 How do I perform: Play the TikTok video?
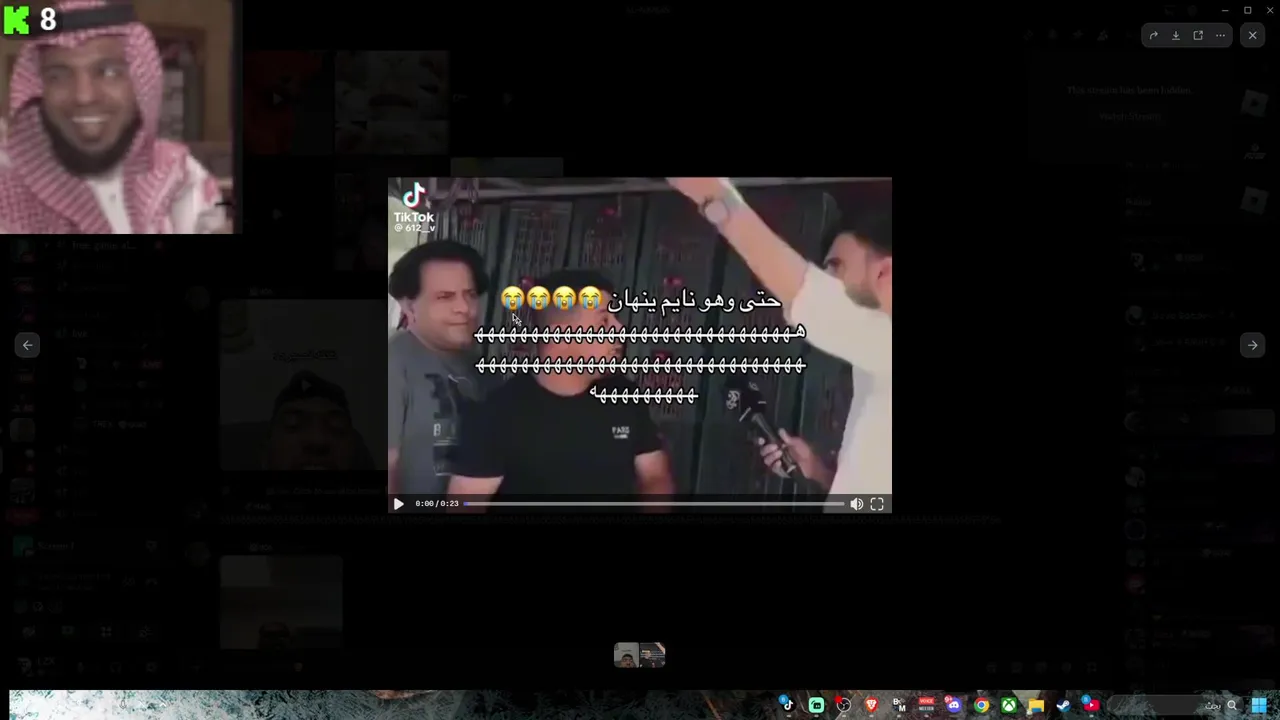pyautogui.click(x=398, y=504)
